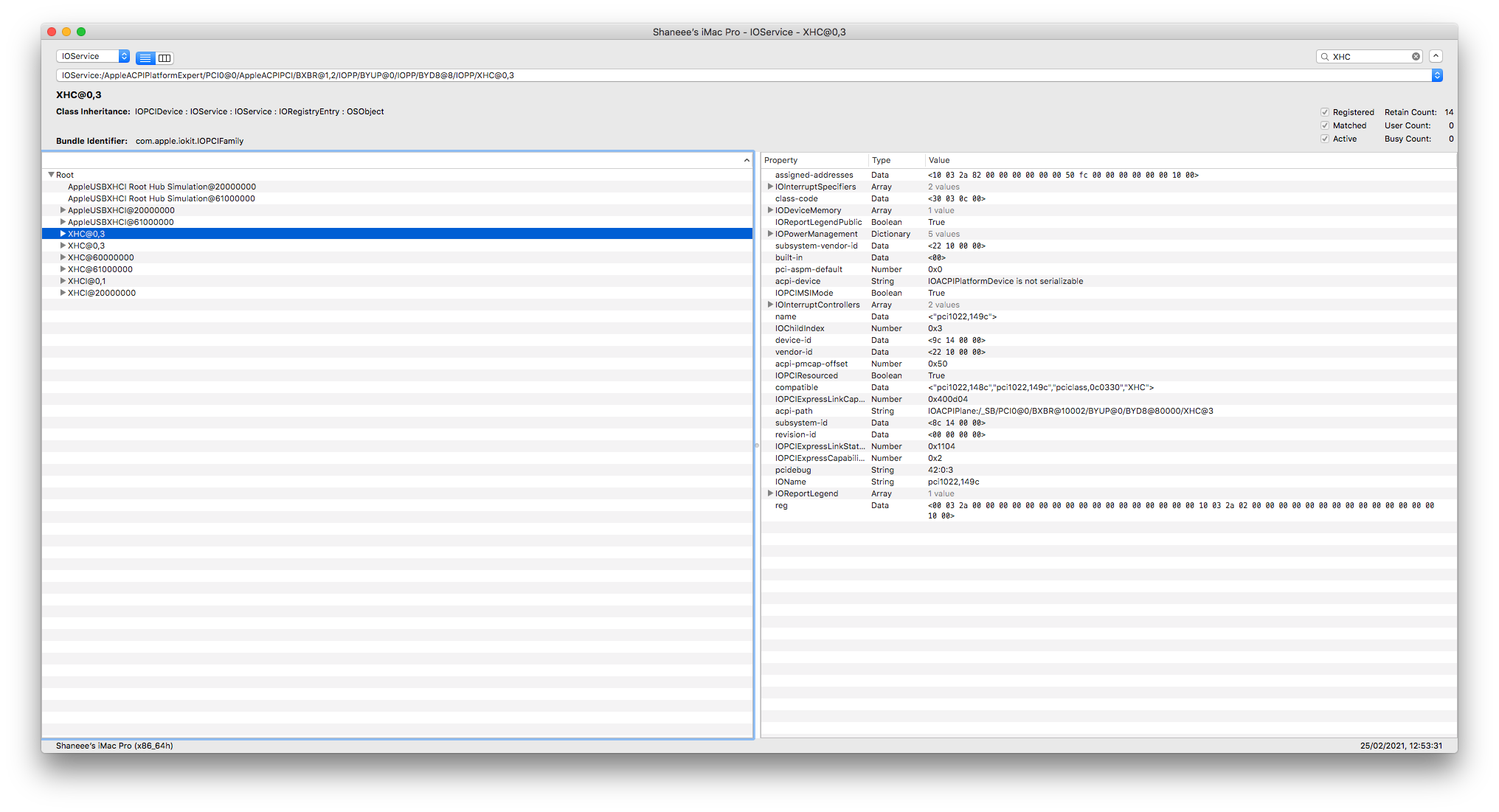Sort by the Property column header
Viewport: 1499px width, 812px height.
pos(781,160)
